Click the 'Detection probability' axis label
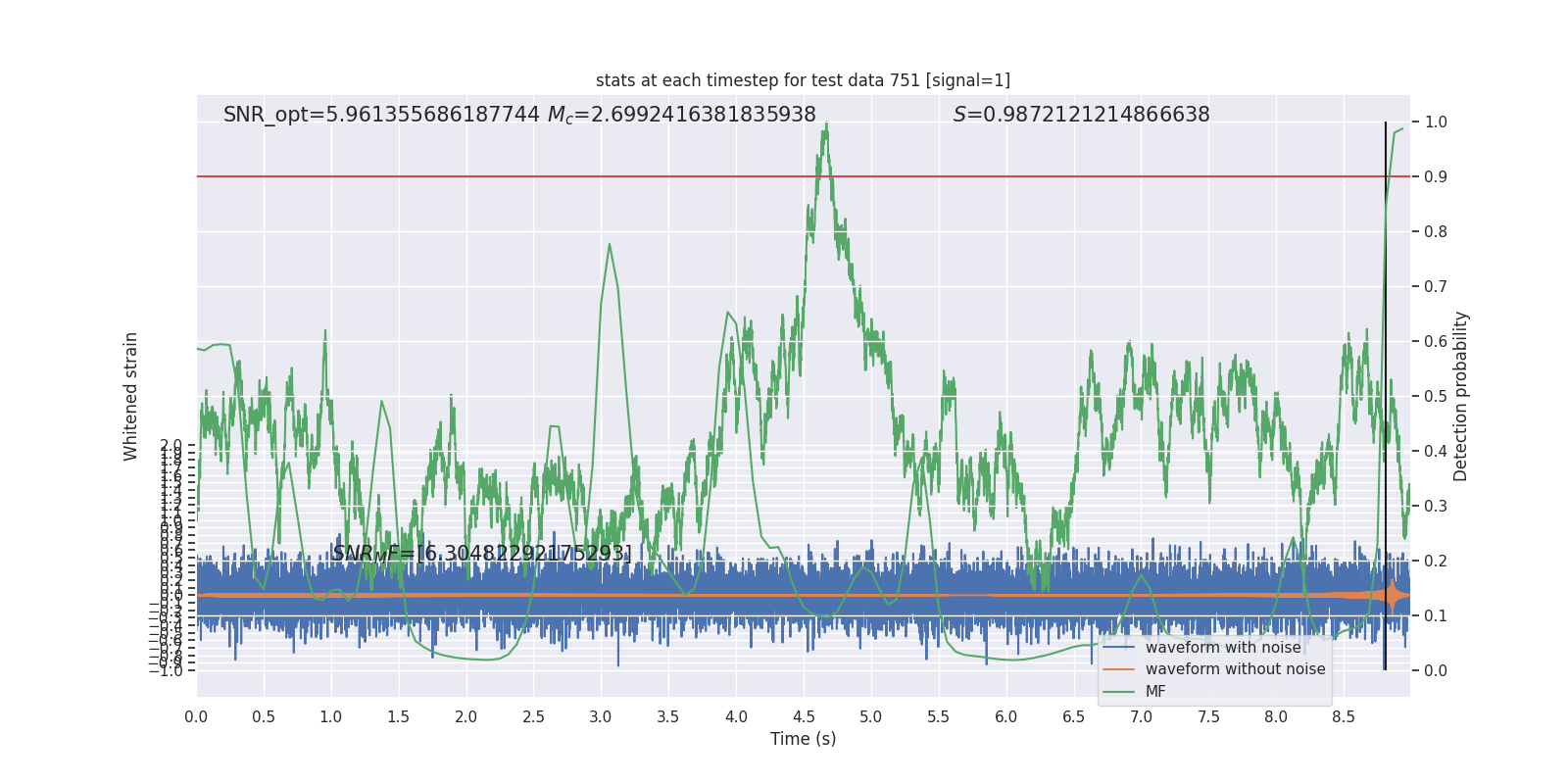Screen dimensions: 1568x784 [1460, 396]
